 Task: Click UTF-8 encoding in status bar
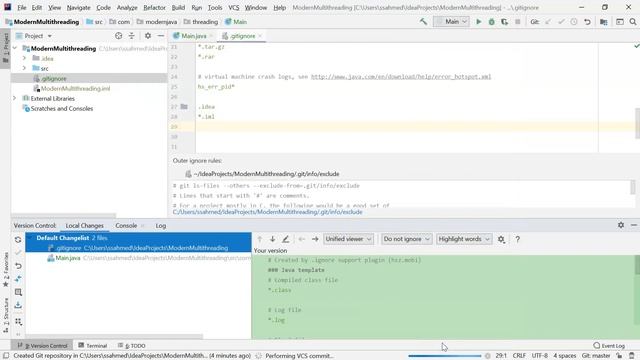(540, 356)
